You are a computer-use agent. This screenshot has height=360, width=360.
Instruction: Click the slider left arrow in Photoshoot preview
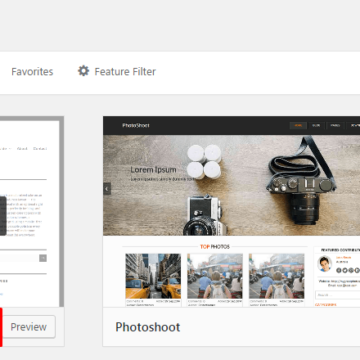point(107,189)
